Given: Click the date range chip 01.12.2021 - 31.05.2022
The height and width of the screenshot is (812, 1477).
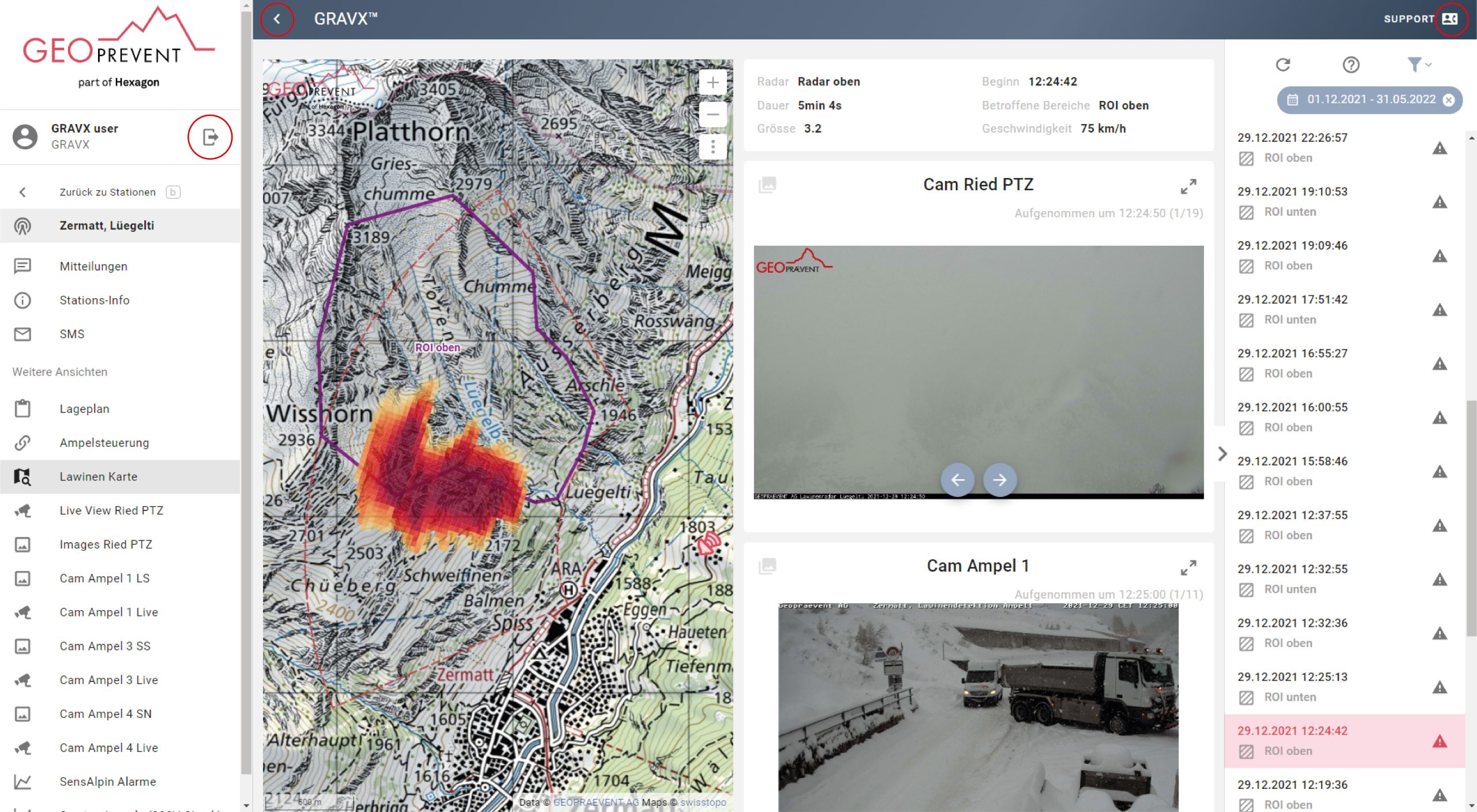Looking at the screenshot, I should coord(1370,100).
